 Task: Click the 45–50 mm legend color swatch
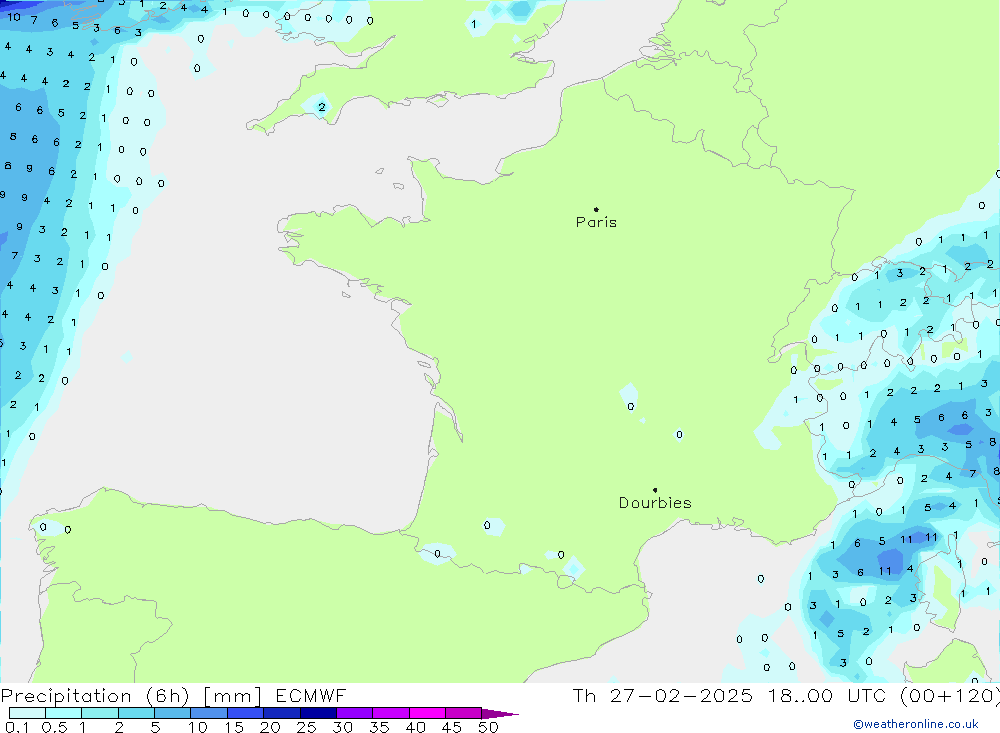(x=463, y=713)
